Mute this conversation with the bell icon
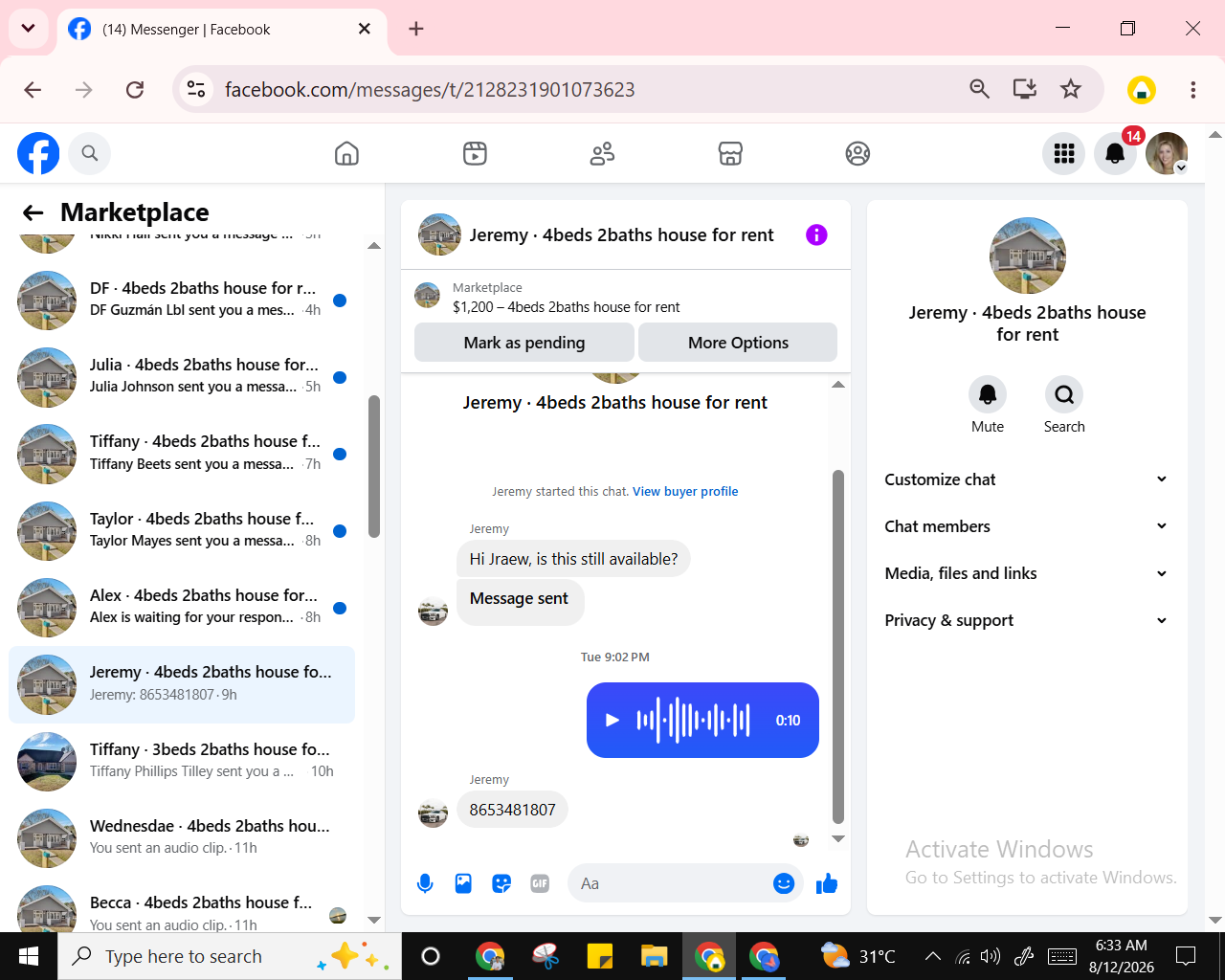Screen dimensions: 1225x980 [x=988, y=394]
